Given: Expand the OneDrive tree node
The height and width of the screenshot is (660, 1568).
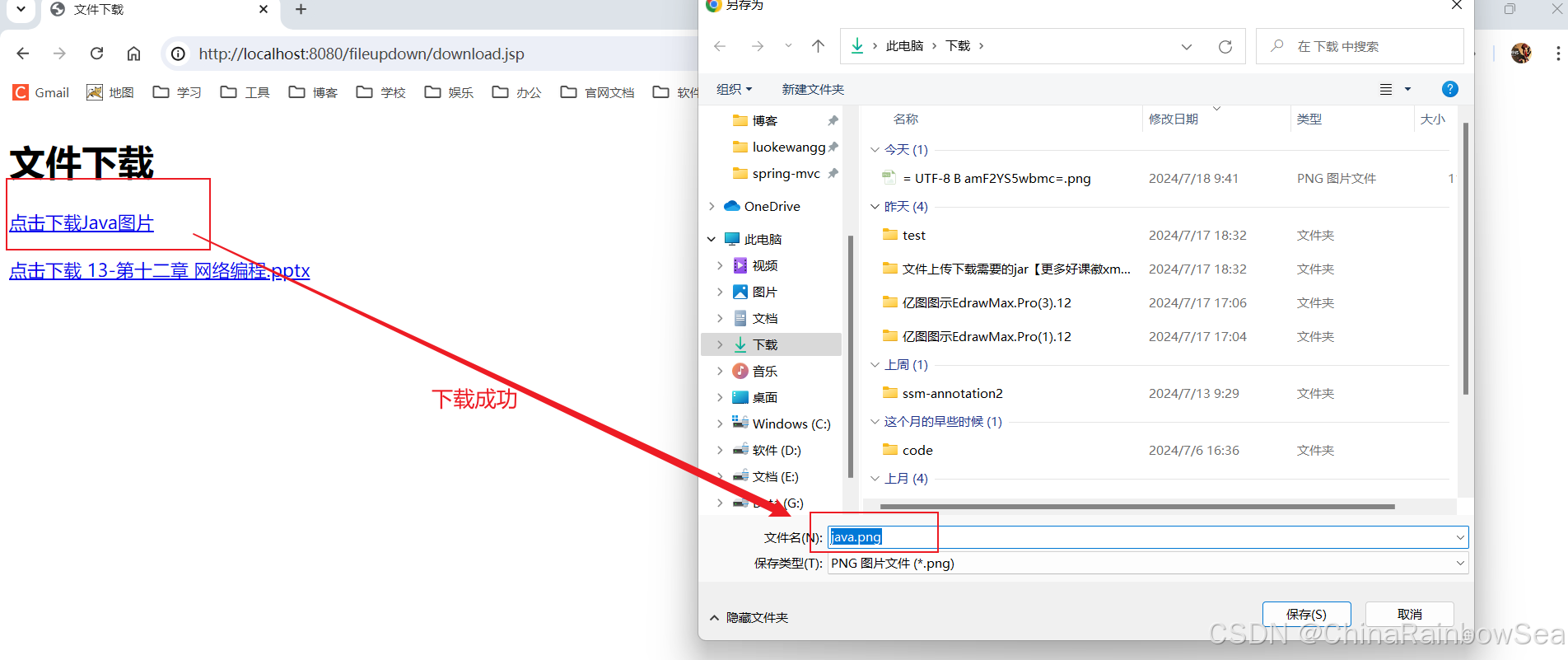Looking at the screenshot, I should pos(712,206).
